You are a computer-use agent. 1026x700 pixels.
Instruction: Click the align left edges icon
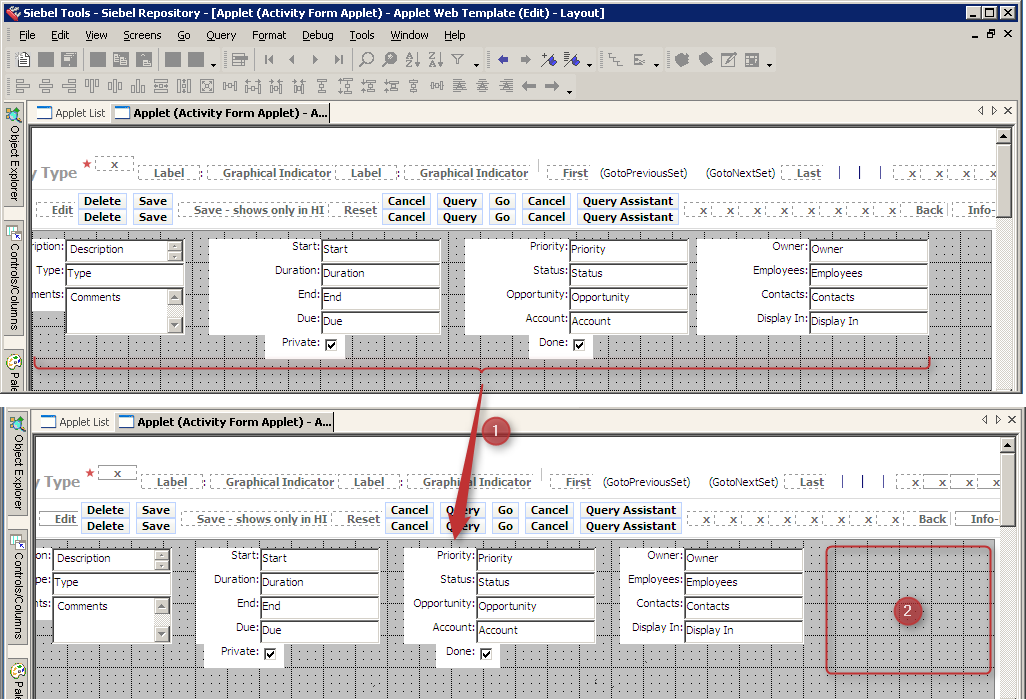23,88
